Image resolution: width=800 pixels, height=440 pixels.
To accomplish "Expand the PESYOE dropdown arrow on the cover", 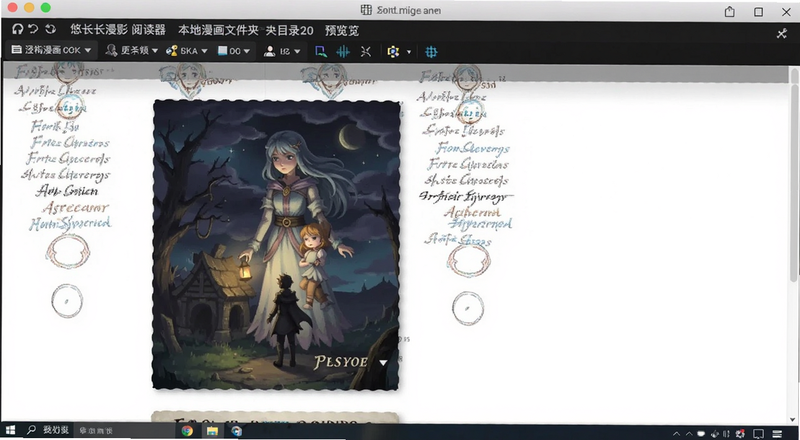I will [x=383, y=363].
